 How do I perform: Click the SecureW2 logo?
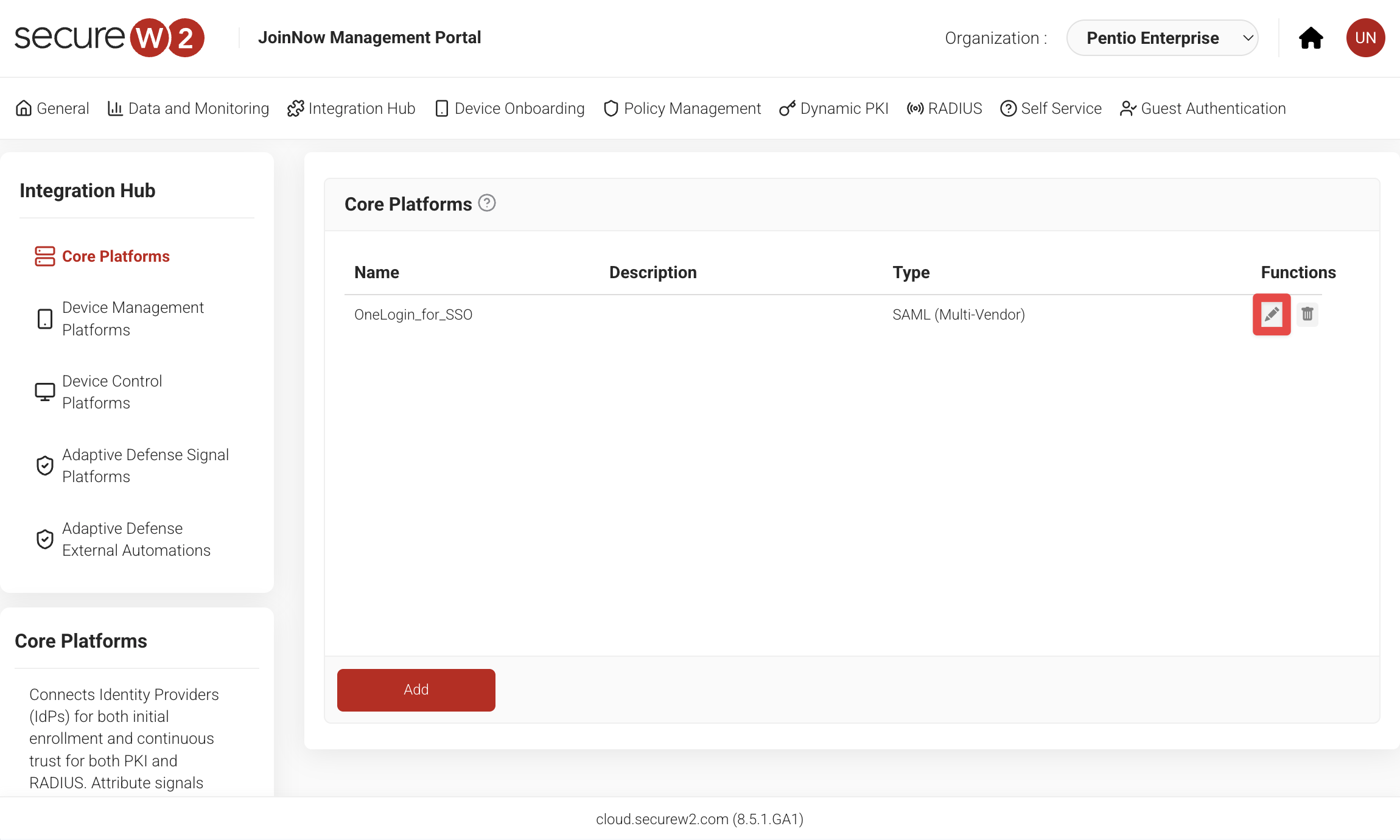pyautogui.click(x=110, y=38)
